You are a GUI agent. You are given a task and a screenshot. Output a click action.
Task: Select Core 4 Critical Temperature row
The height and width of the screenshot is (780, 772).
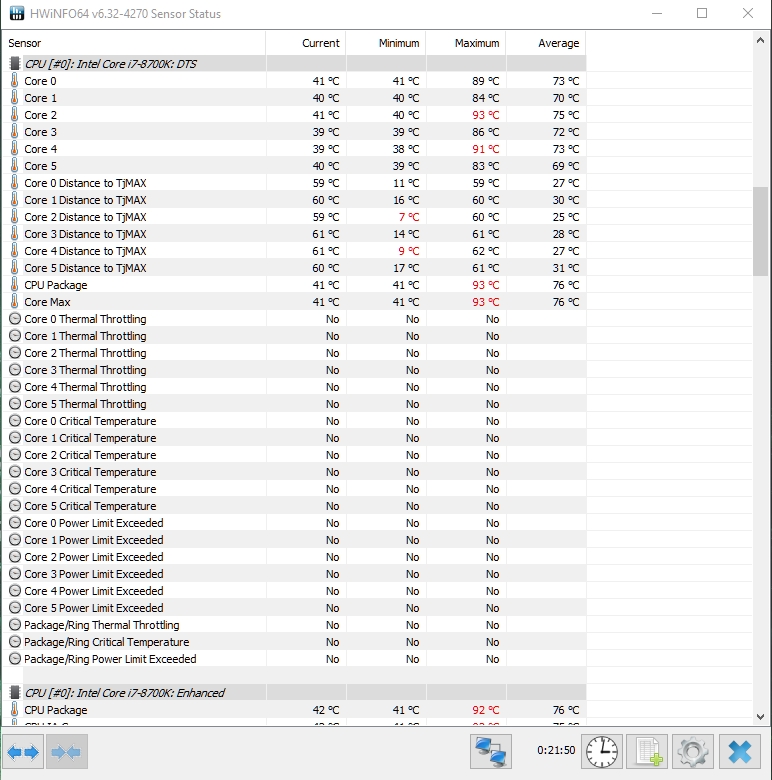coord(294,489)
